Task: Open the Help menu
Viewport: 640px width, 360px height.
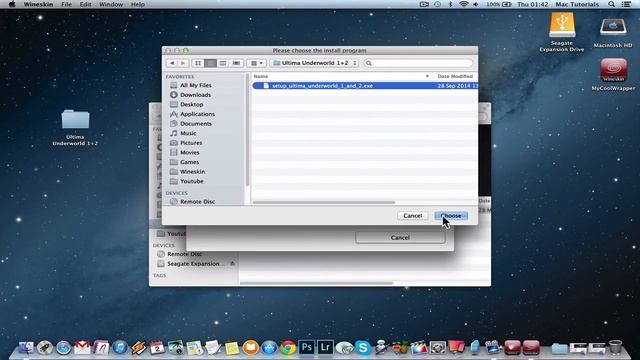Action: pyautogui.click(x=138, y=4)
